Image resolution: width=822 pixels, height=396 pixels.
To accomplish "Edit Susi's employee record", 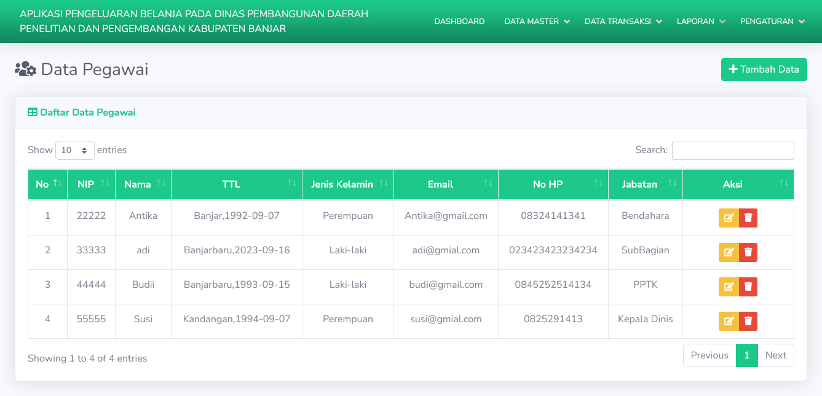I will [729, 321].
